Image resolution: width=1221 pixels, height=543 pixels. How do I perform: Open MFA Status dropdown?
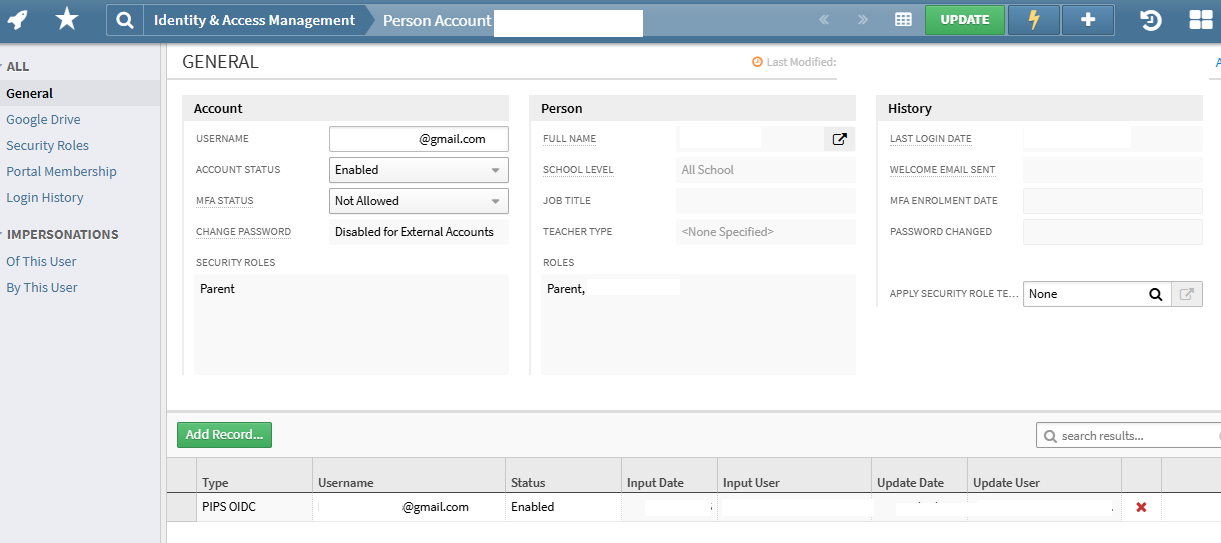click(419, 201)
